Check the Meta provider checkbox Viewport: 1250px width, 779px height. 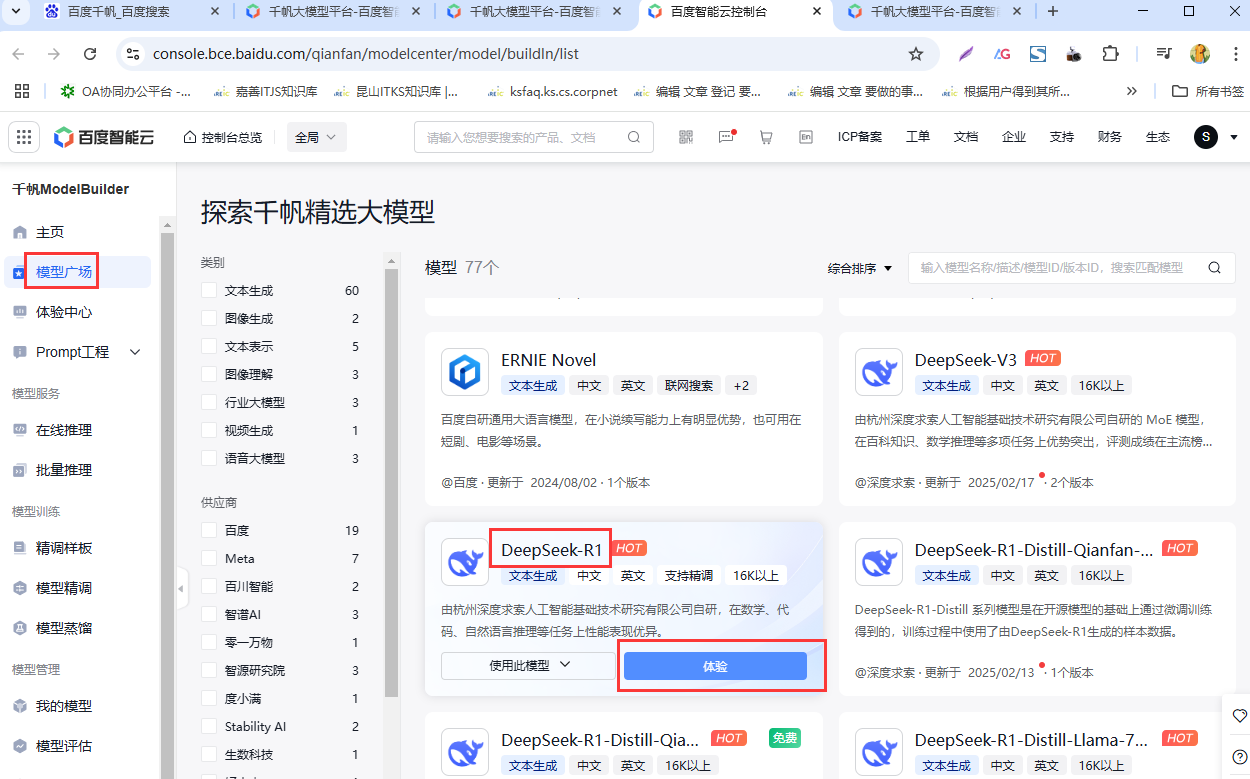[x=209, y=559]
